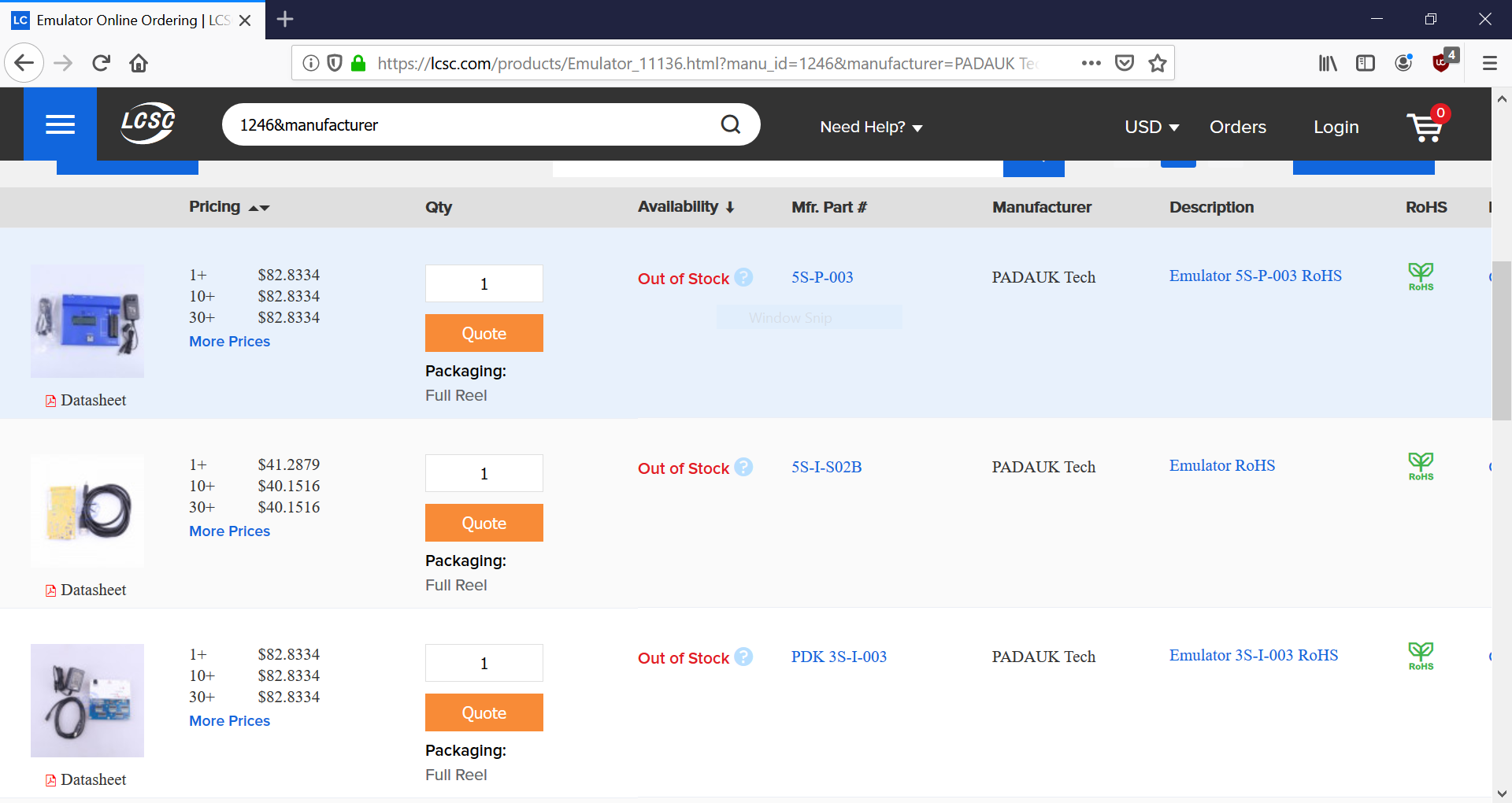Open the Need Help dropdown

(x=871, y=127)
